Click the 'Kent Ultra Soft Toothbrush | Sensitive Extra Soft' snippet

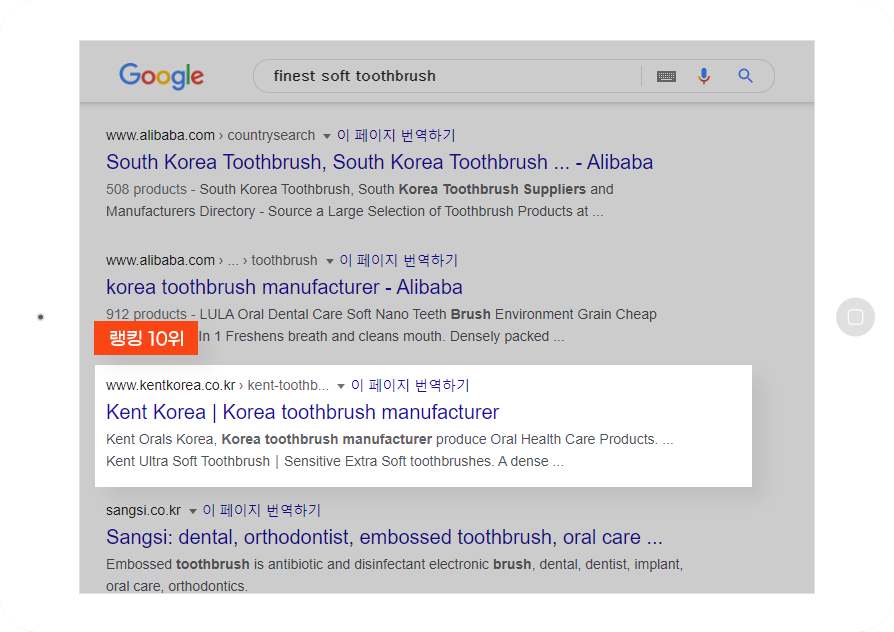tap(335, 461)
